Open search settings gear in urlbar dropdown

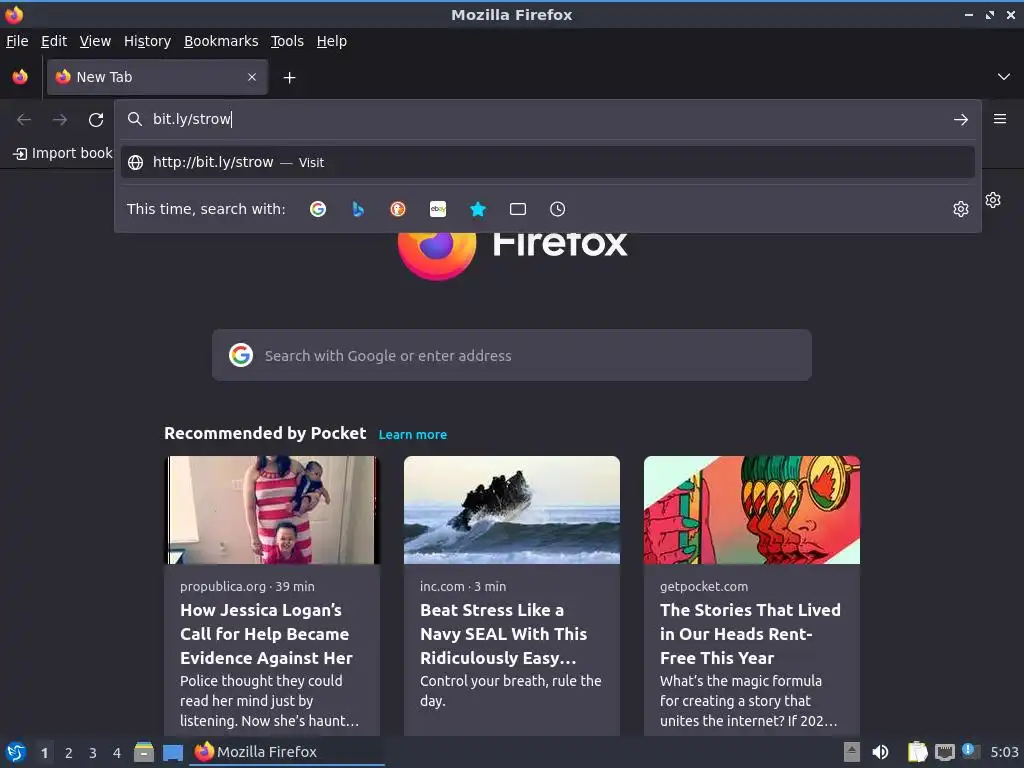[x=961, y=209]
